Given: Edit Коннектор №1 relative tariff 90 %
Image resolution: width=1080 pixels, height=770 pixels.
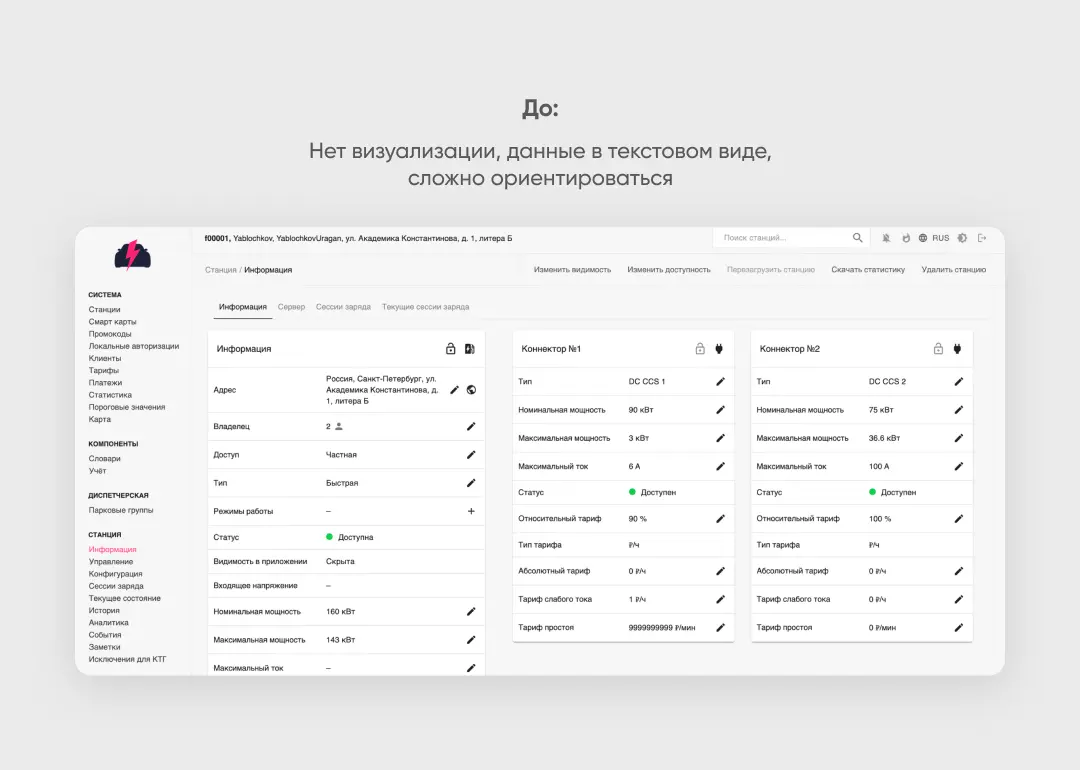Looking at the screenshot, I should 720,519.
